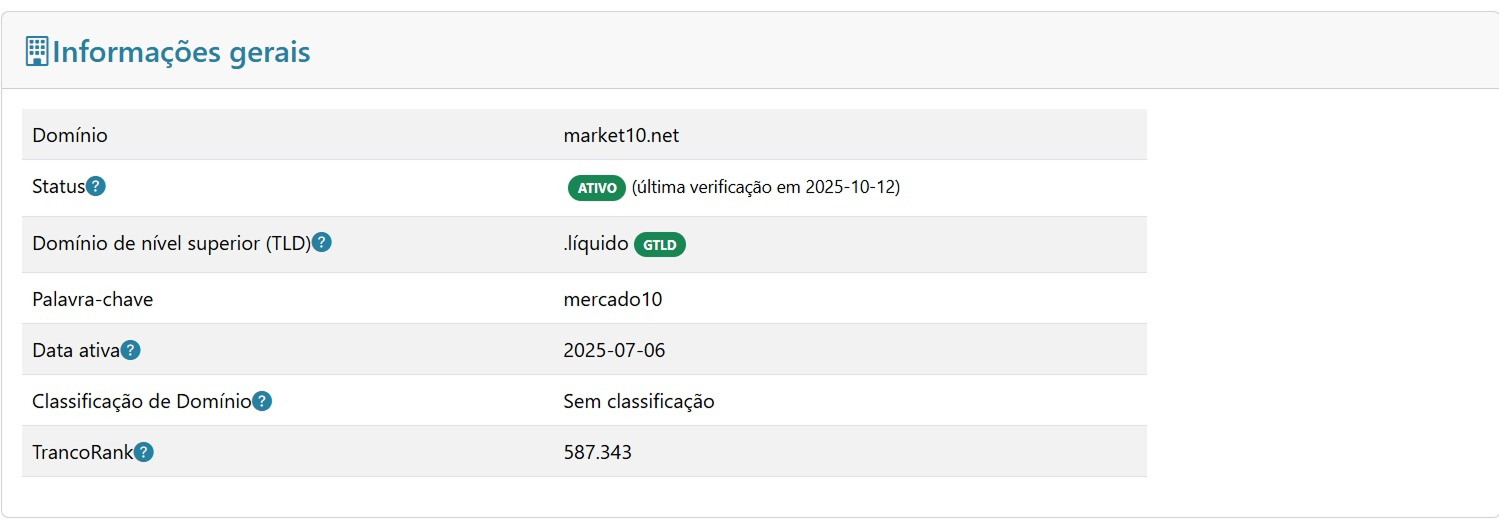Click the Informações gerais heading
Screen dimensions: 1499x520
[181, 52]
